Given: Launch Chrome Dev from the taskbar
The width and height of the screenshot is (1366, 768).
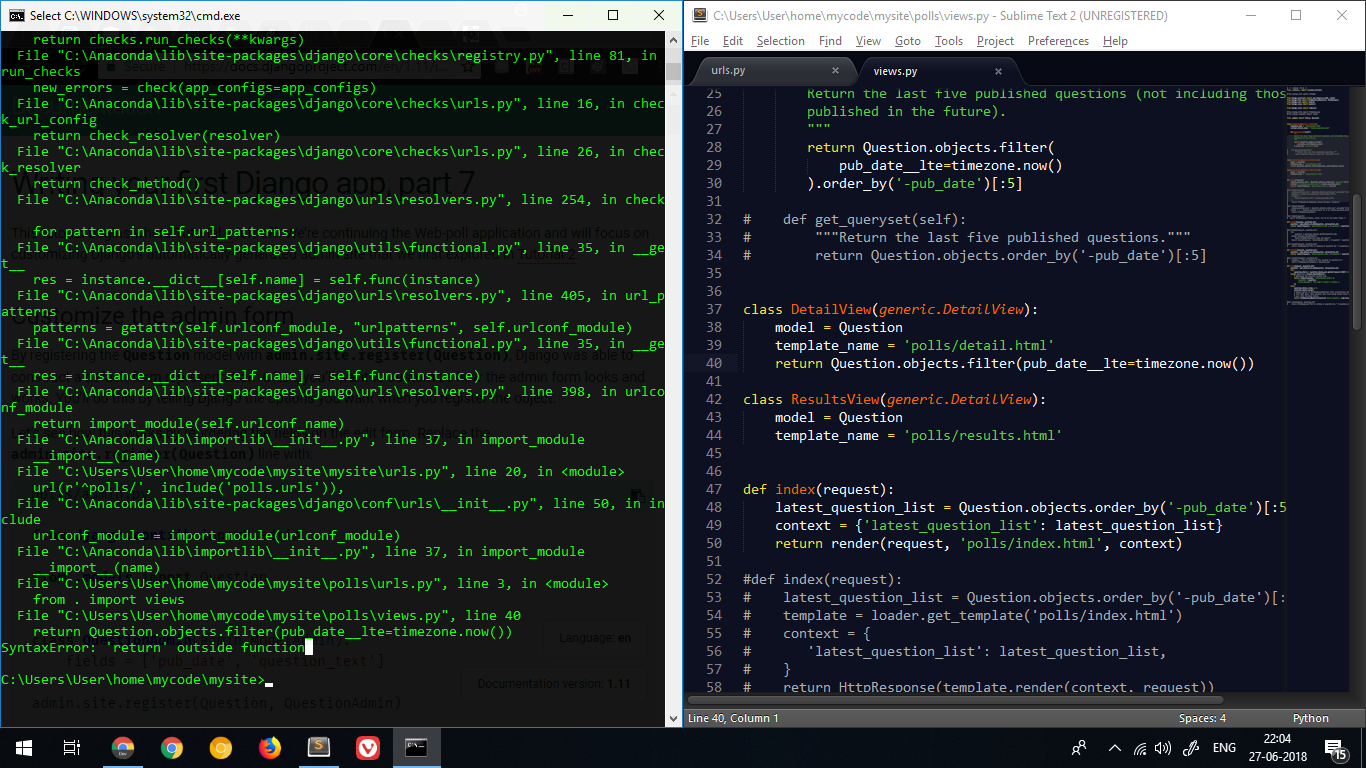Looking at the screenshot, I should tap(123, 747).
